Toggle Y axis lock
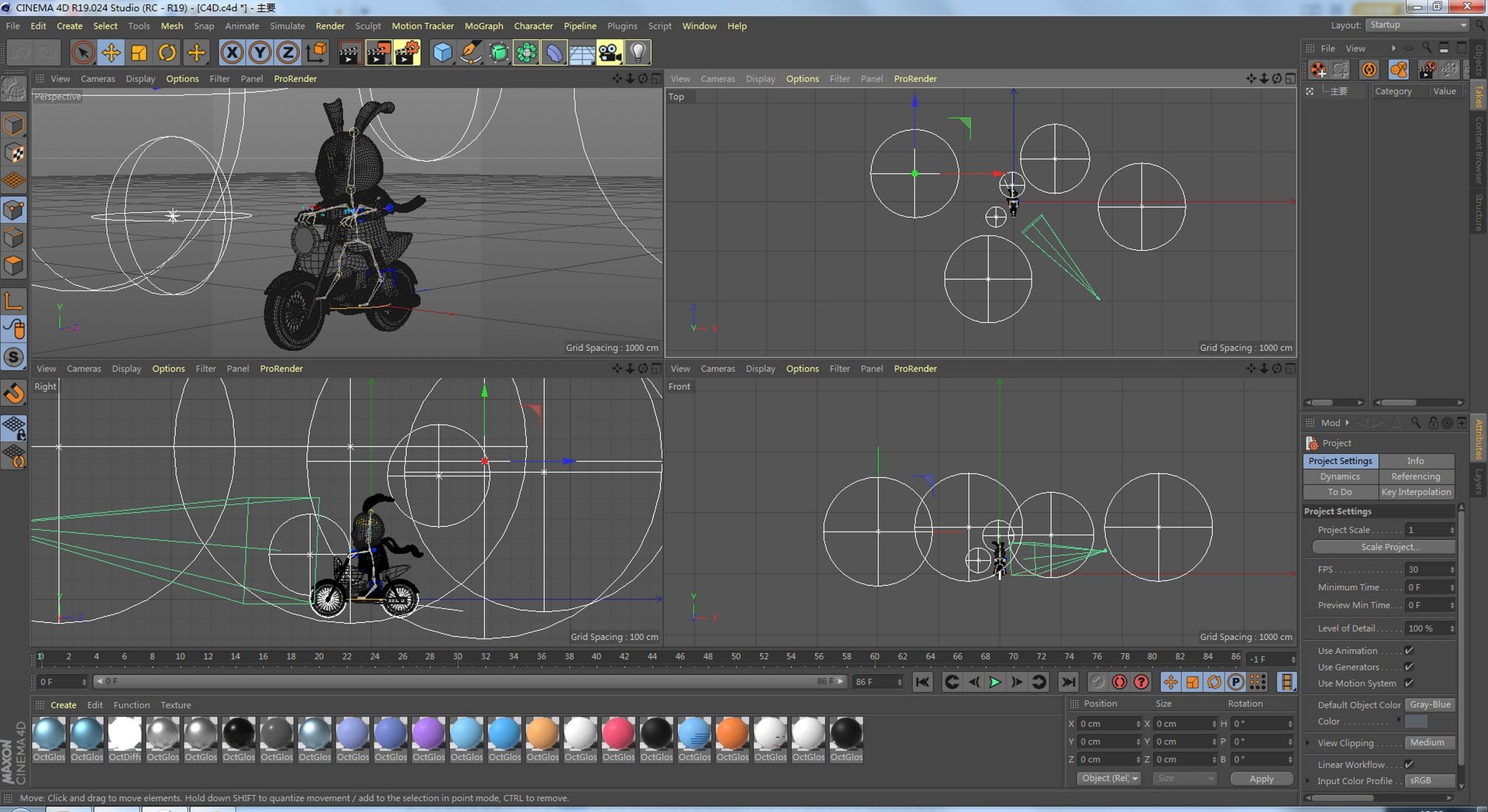 (x=260, y=53)
